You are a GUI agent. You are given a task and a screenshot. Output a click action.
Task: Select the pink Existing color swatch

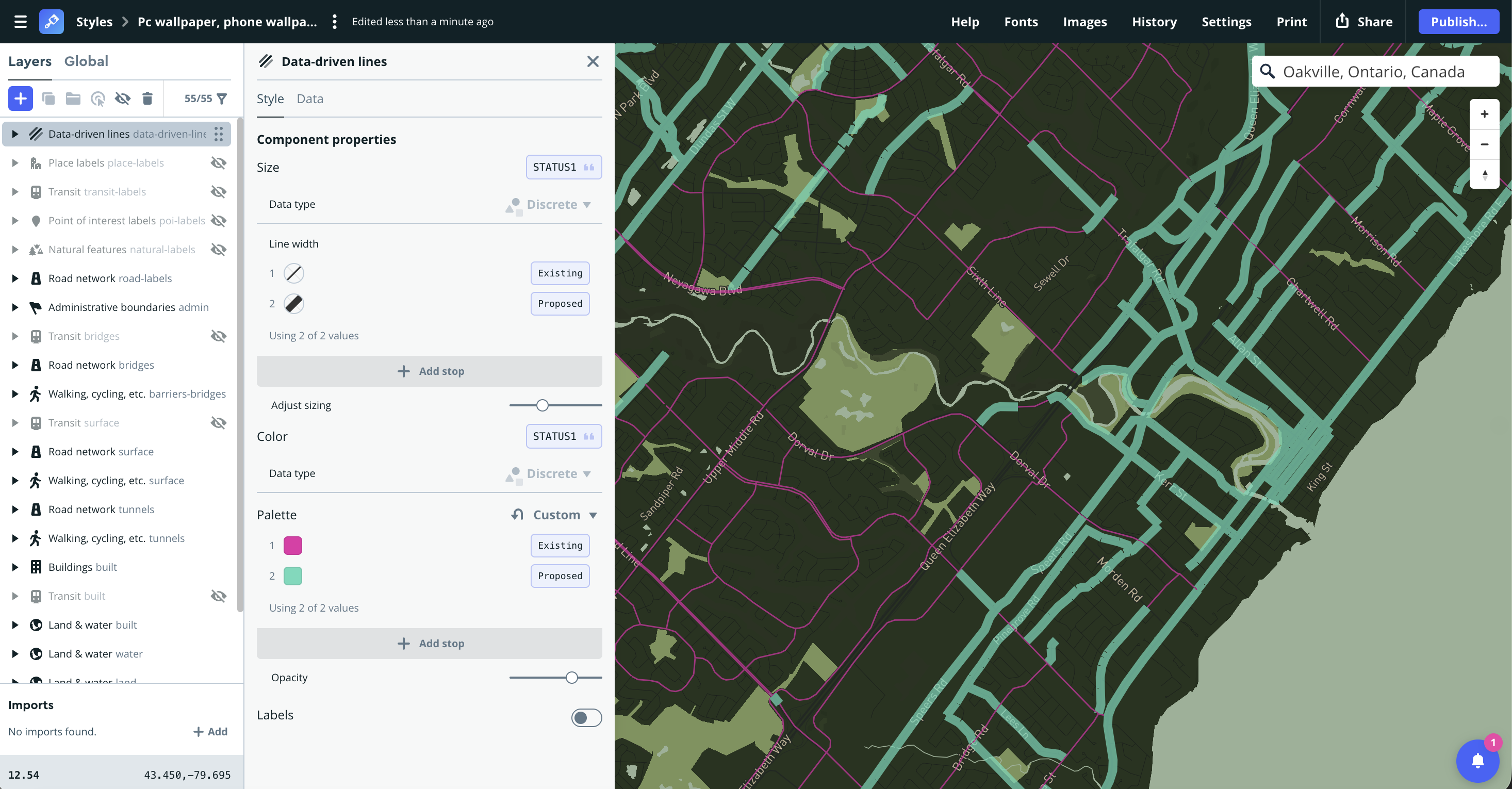click(x=293, y=546)
